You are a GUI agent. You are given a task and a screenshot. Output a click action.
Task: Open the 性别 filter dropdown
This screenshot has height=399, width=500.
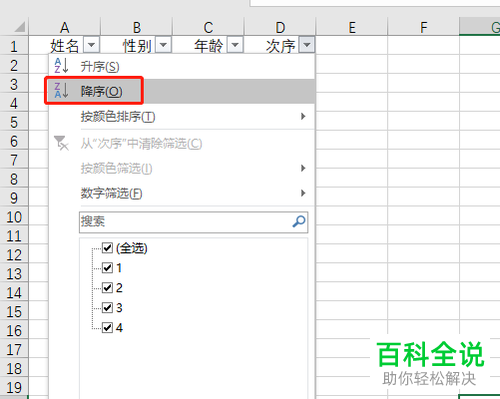[163, 45]
